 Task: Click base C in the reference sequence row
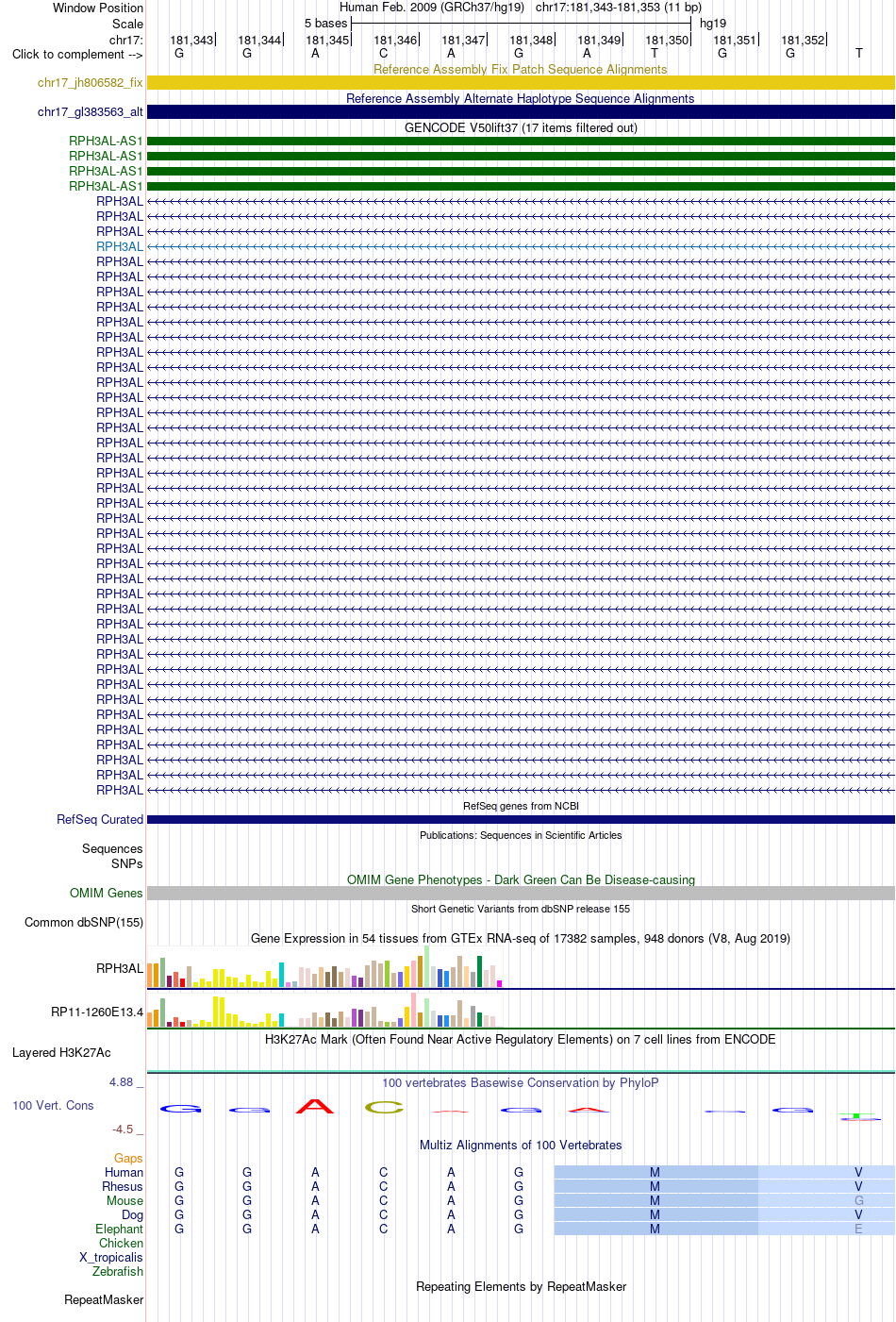[383, 53]
